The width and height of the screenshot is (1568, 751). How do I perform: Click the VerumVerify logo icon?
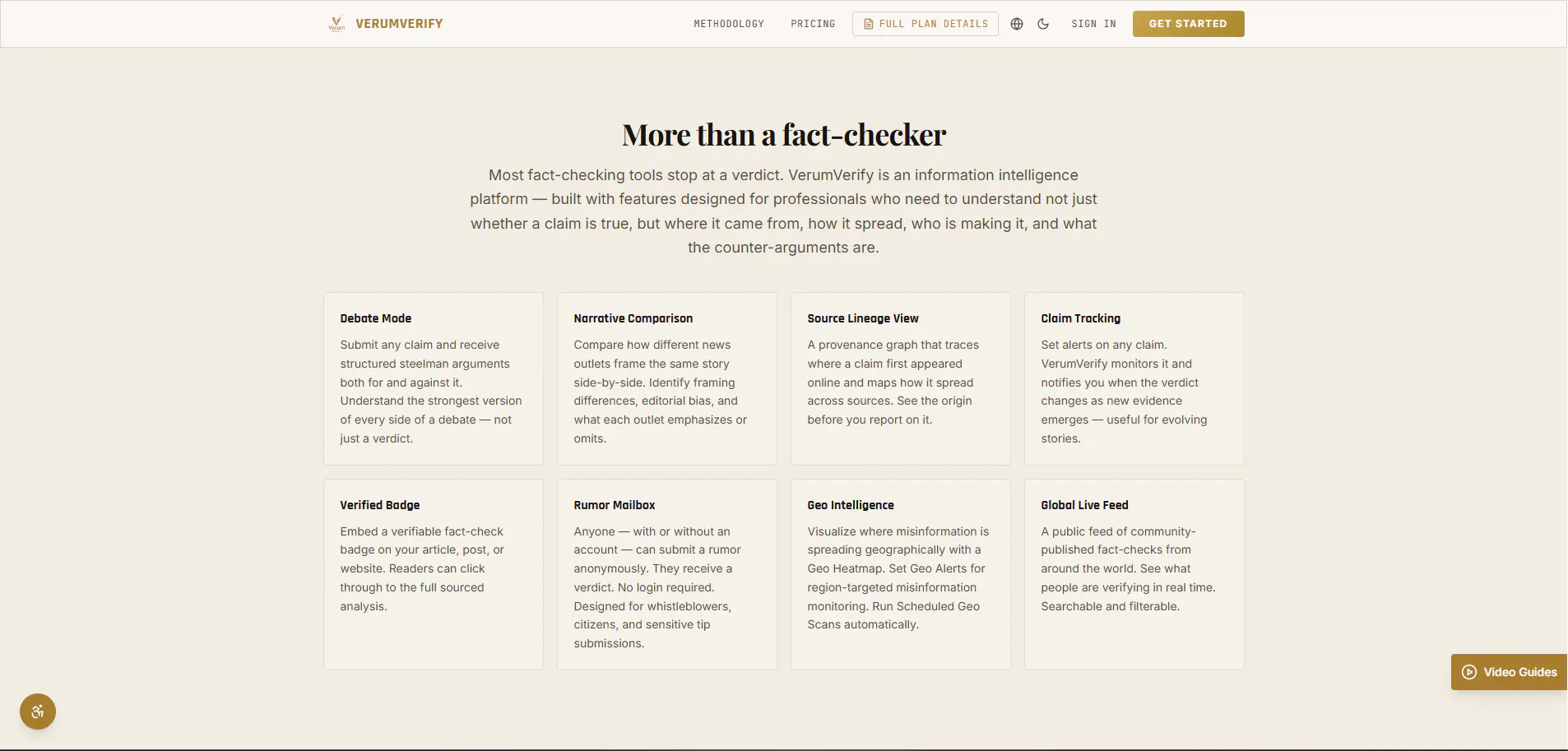pyautogui.click(x=336, y=24)
